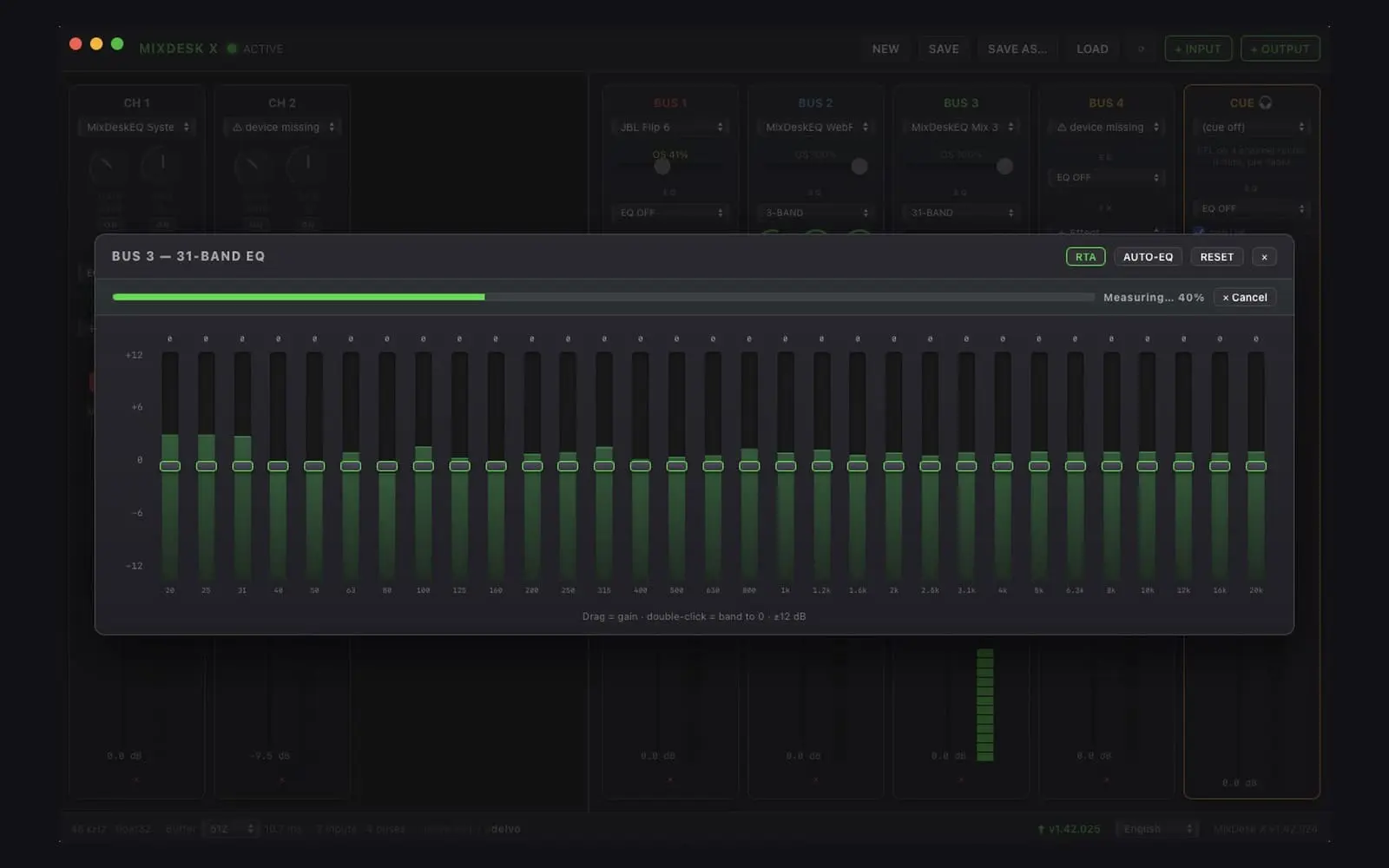Screen dimensions: 1389x868
Task: Open the BUS 2 3-BAND EQ mode dropdown
Action: 815,213
